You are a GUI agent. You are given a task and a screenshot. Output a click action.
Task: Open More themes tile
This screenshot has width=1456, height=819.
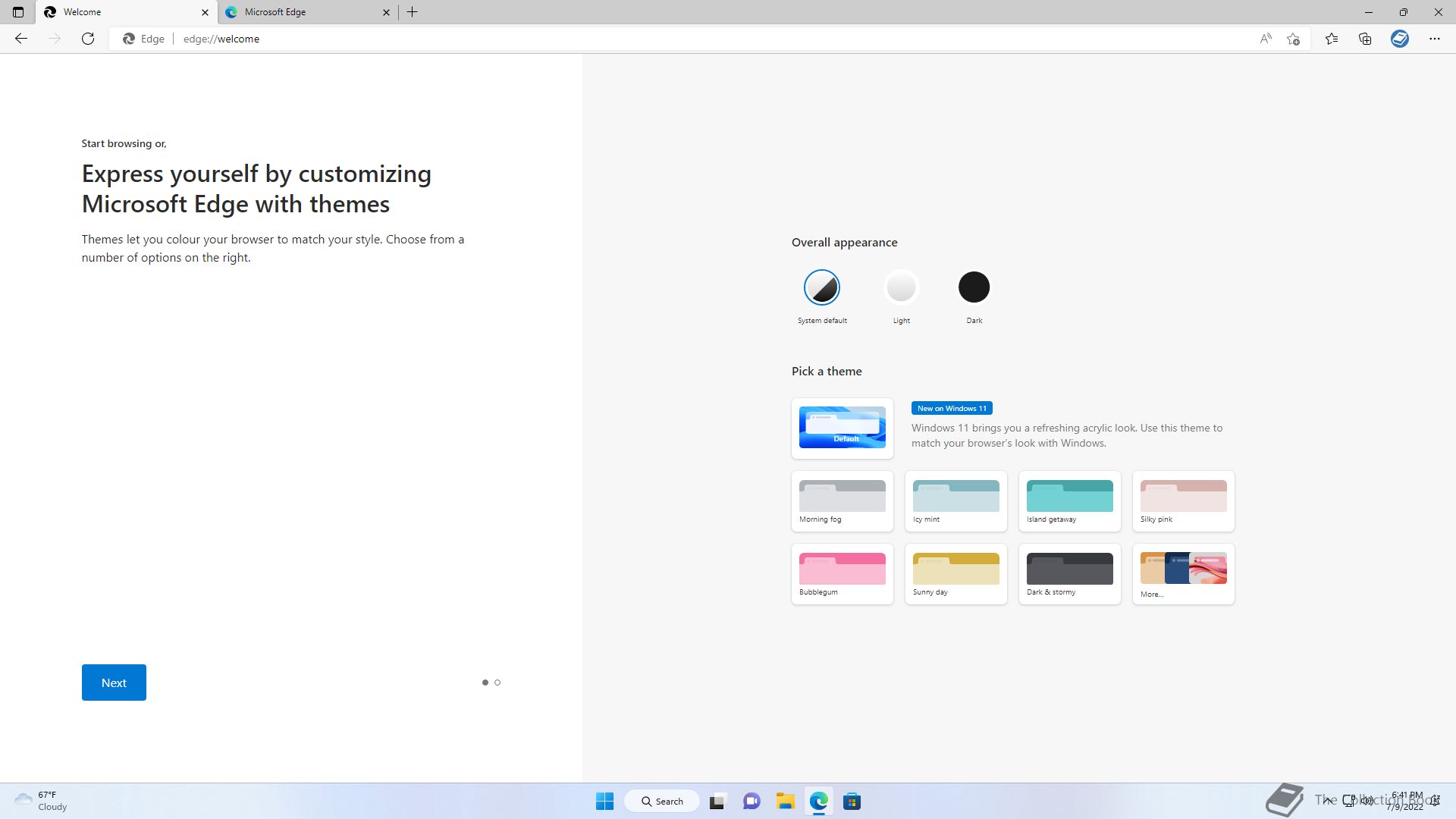[x=1184, y=574]
